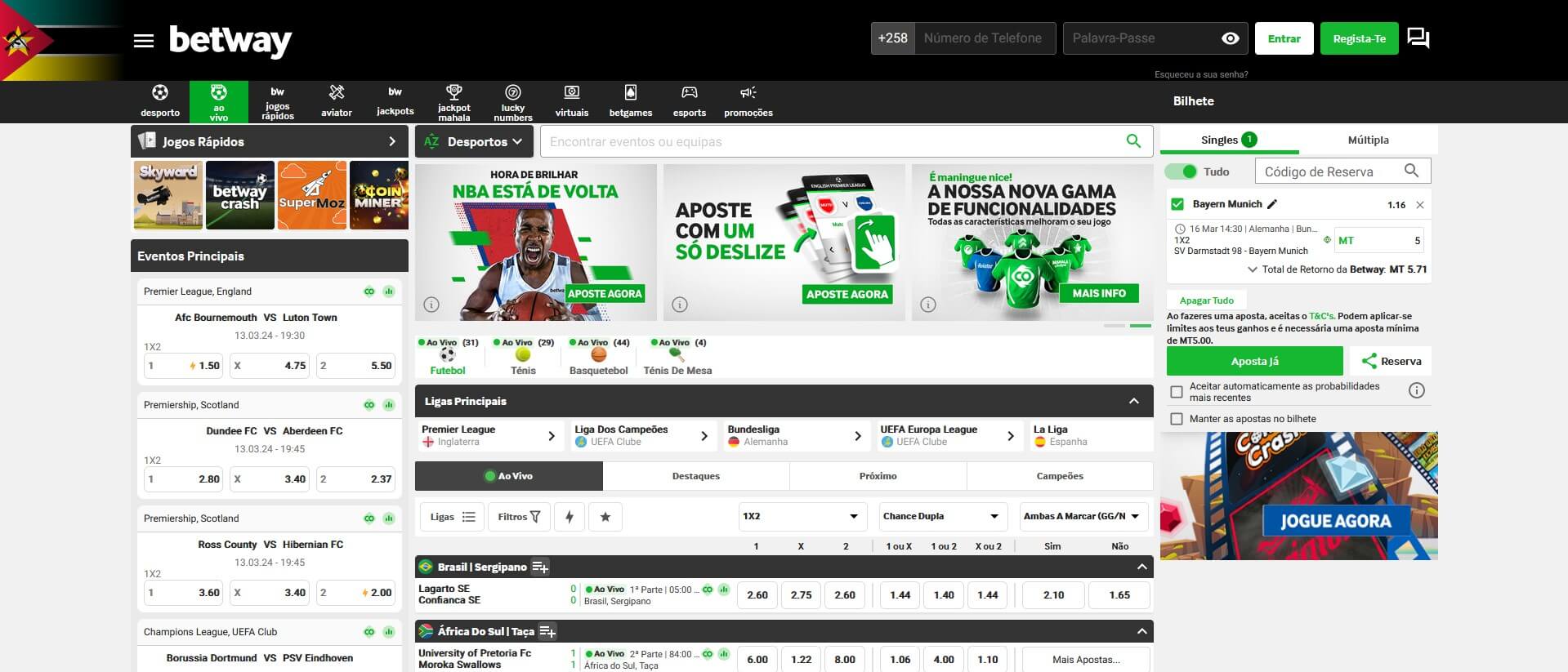
Task: Edit Bayern Munich selection with pencil icon
Action: (1272, 204)
